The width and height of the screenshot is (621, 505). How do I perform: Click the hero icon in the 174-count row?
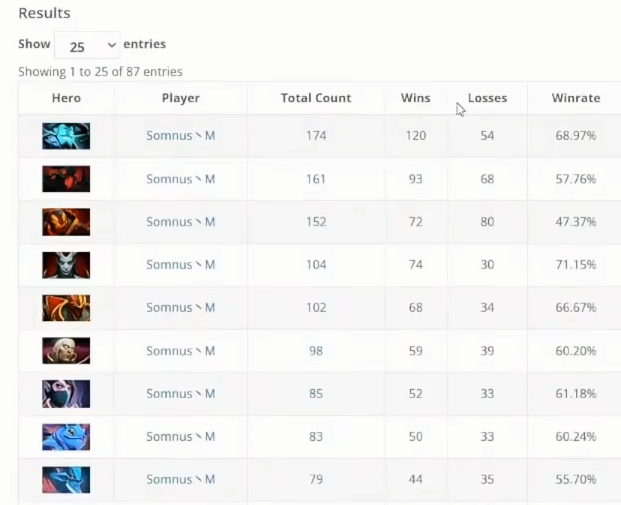[x=66, y=136]
